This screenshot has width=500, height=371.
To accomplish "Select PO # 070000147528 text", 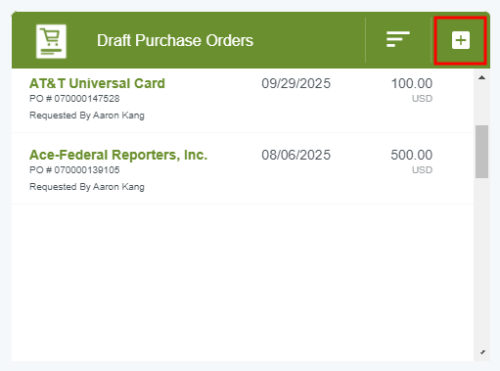I will tap(74, 99).
